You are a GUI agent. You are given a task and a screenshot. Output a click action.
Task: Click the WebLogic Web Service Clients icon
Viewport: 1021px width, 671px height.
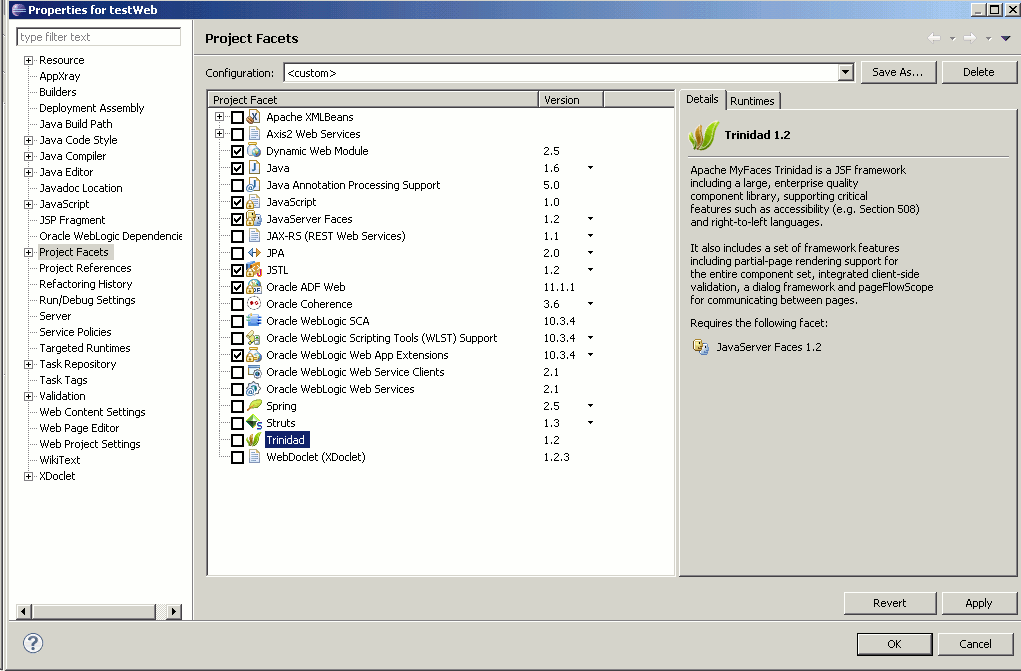point(254,372)
